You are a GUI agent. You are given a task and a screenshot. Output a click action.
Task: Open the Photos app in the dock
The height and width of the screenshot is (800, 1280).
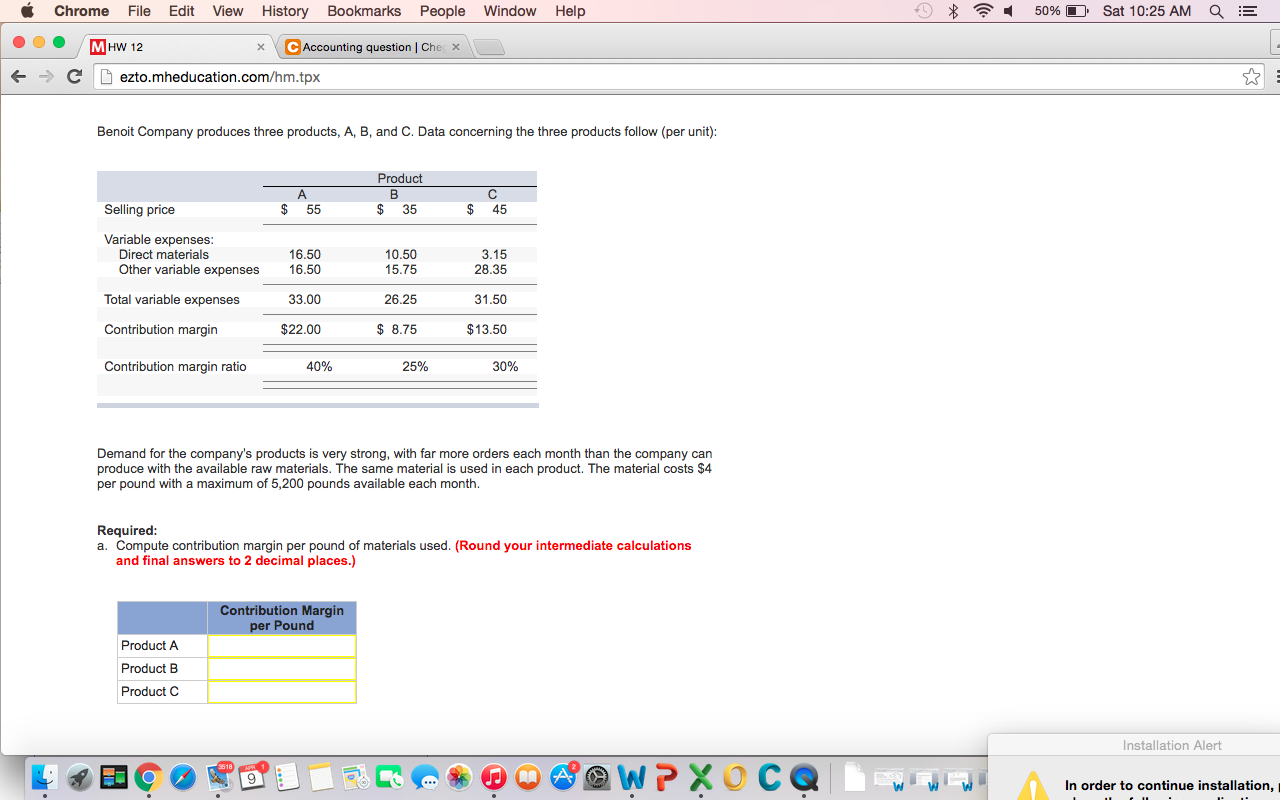click(x=459, y=778)
